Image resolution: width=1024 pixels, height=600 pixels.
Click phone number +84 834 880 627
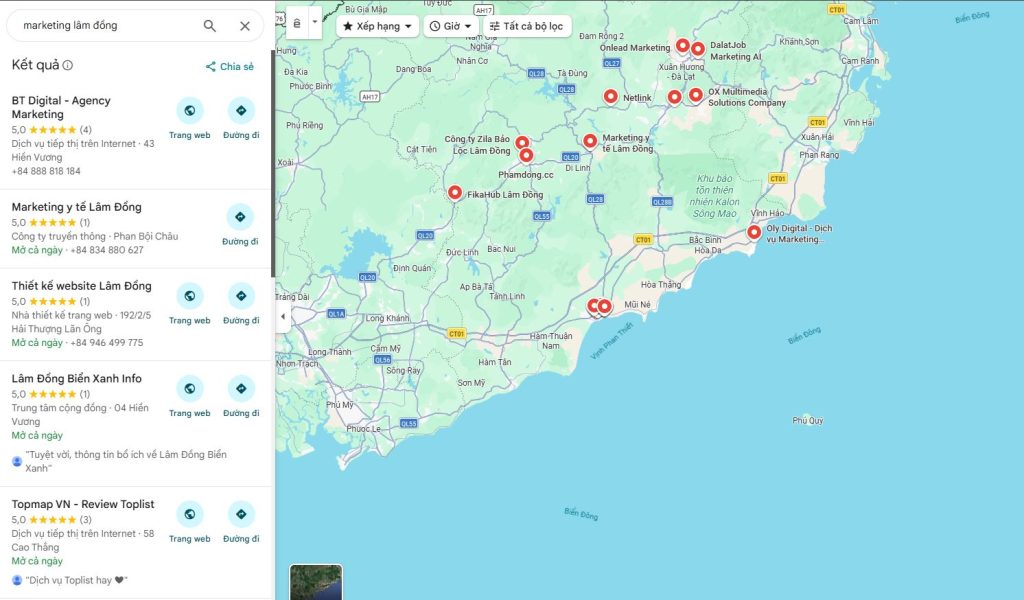(107, 250)
